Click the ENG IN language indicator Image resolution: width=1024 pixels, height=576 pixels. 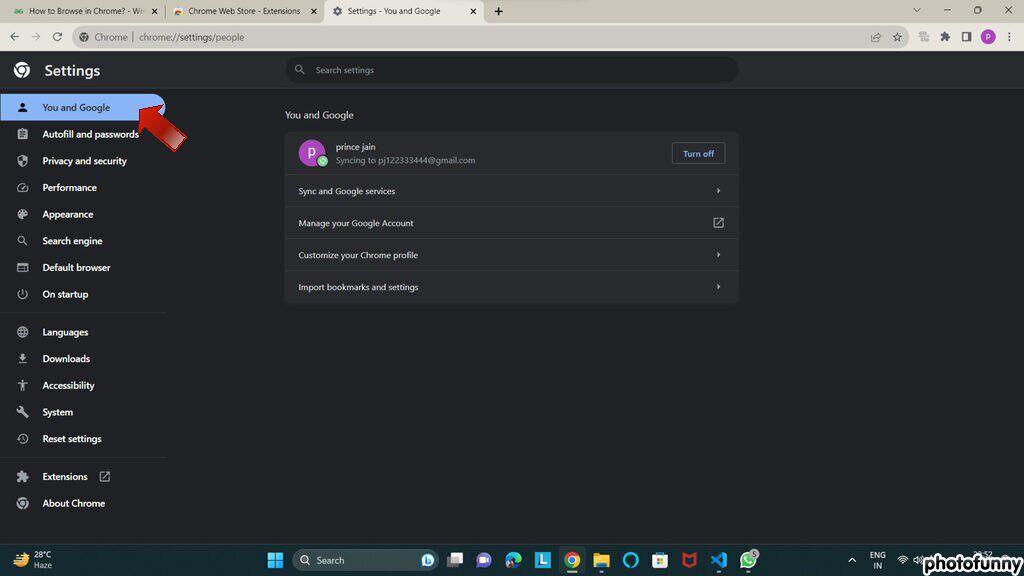pos(878,560)
